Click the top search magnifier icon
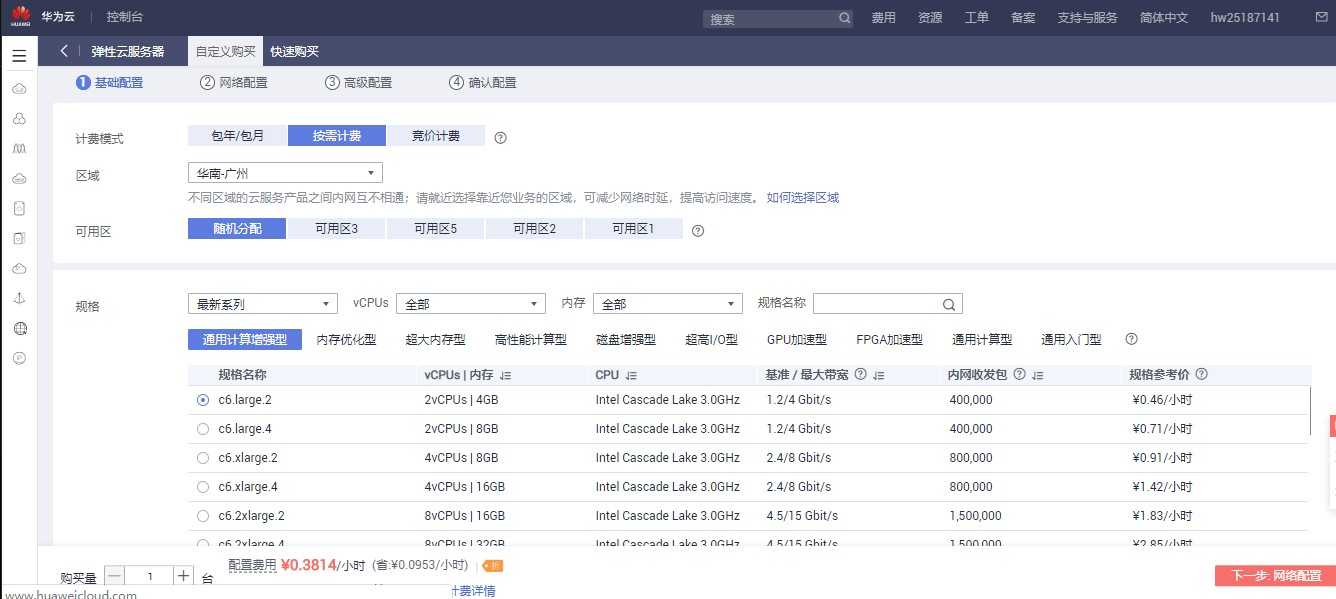The image size is (1336, 599). click(845, 18)
